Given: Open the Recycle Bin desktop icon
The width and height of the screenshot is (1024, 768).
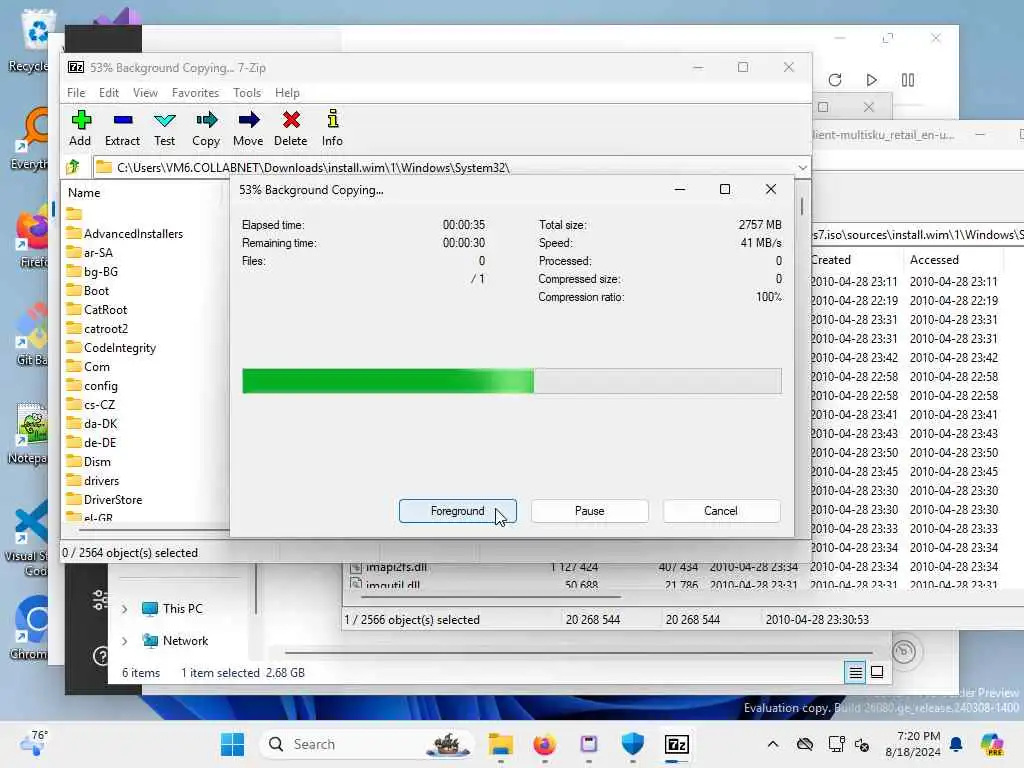Looking at the screenshot, I should (x=31, y=40).
